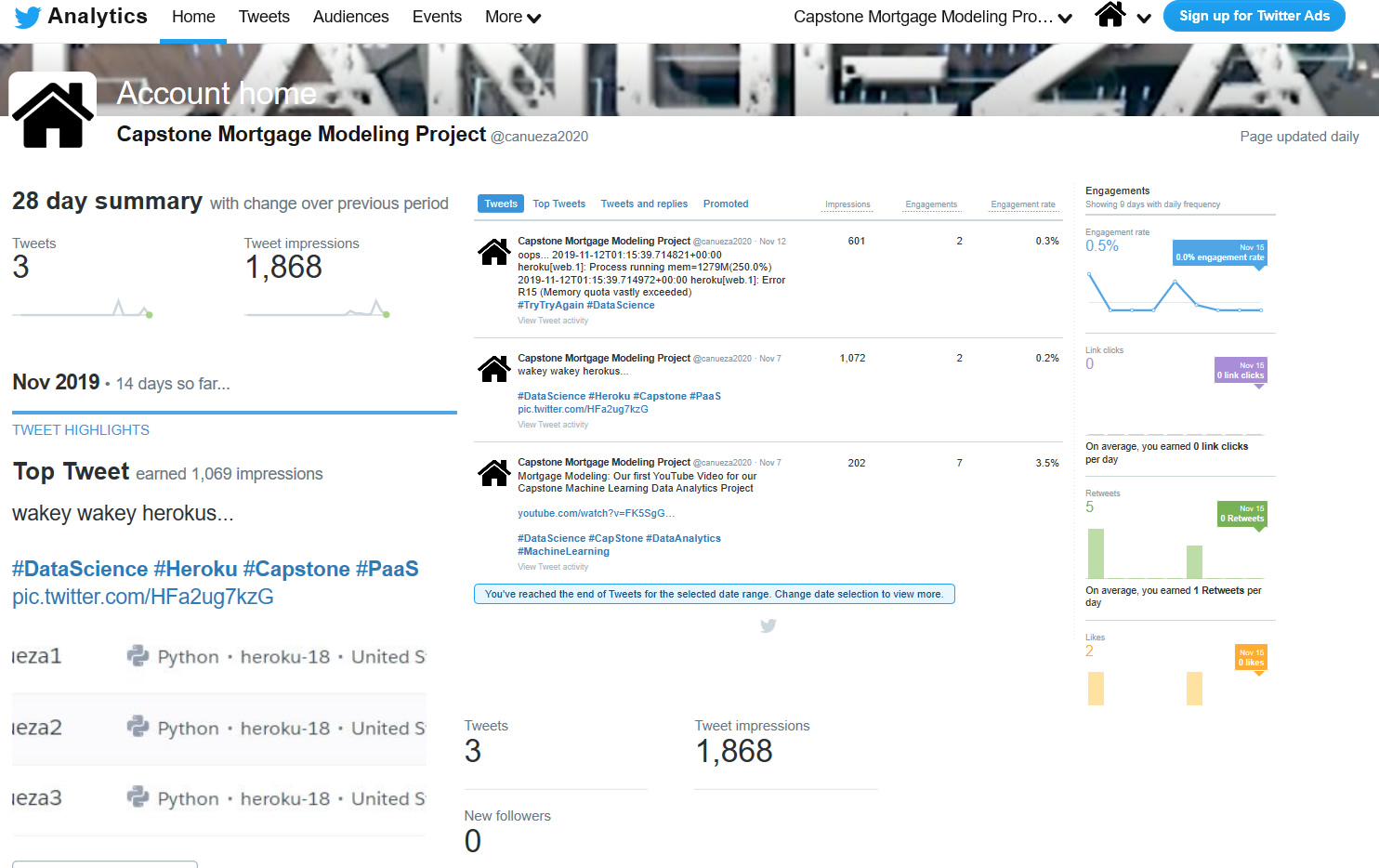Click Python icon in ieza1 row
The image size is (1379, 868).
coord(138,656)
